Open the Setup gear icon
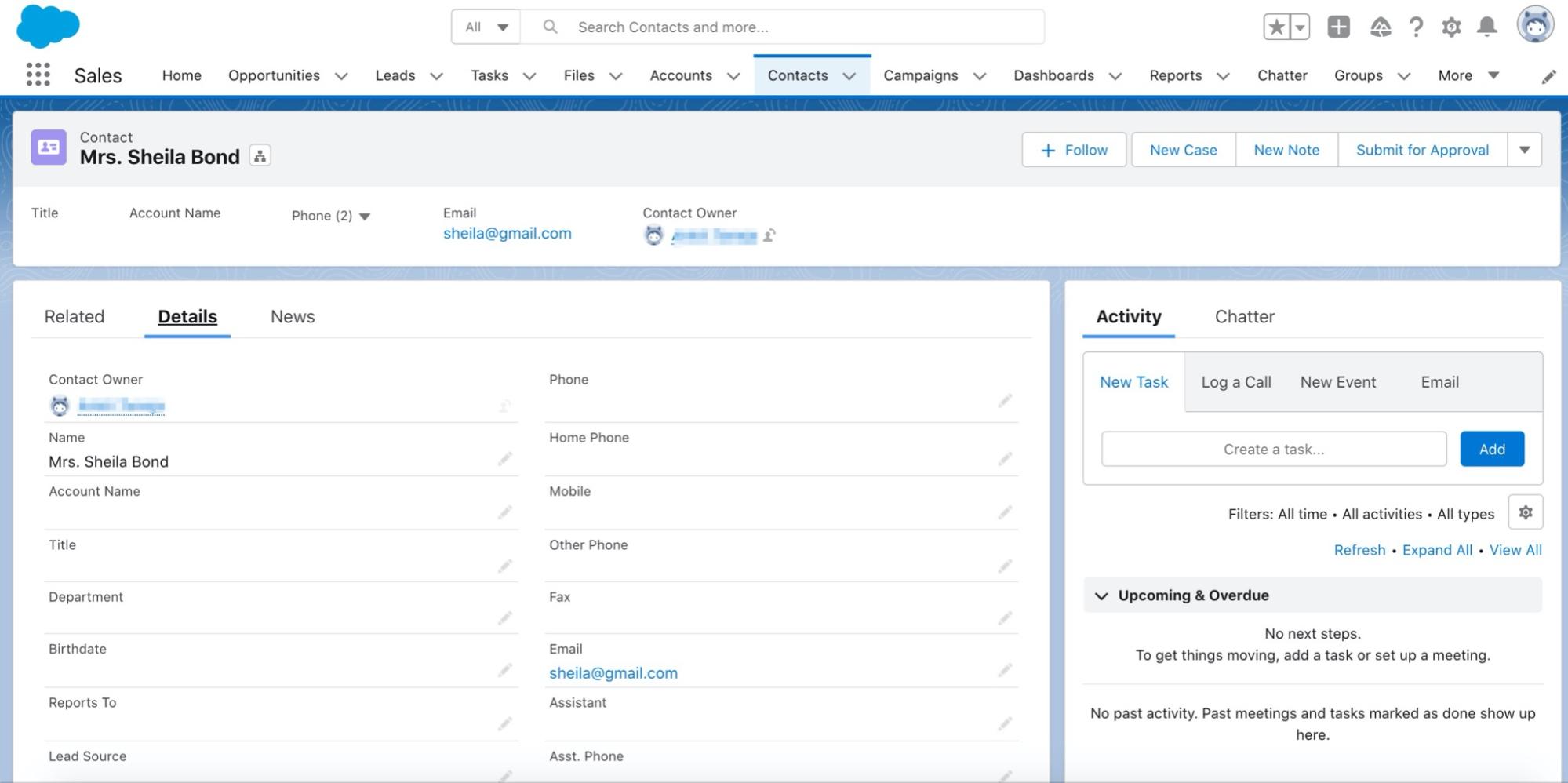This screenshot has height=783, width=1568. click(1451, 27)
